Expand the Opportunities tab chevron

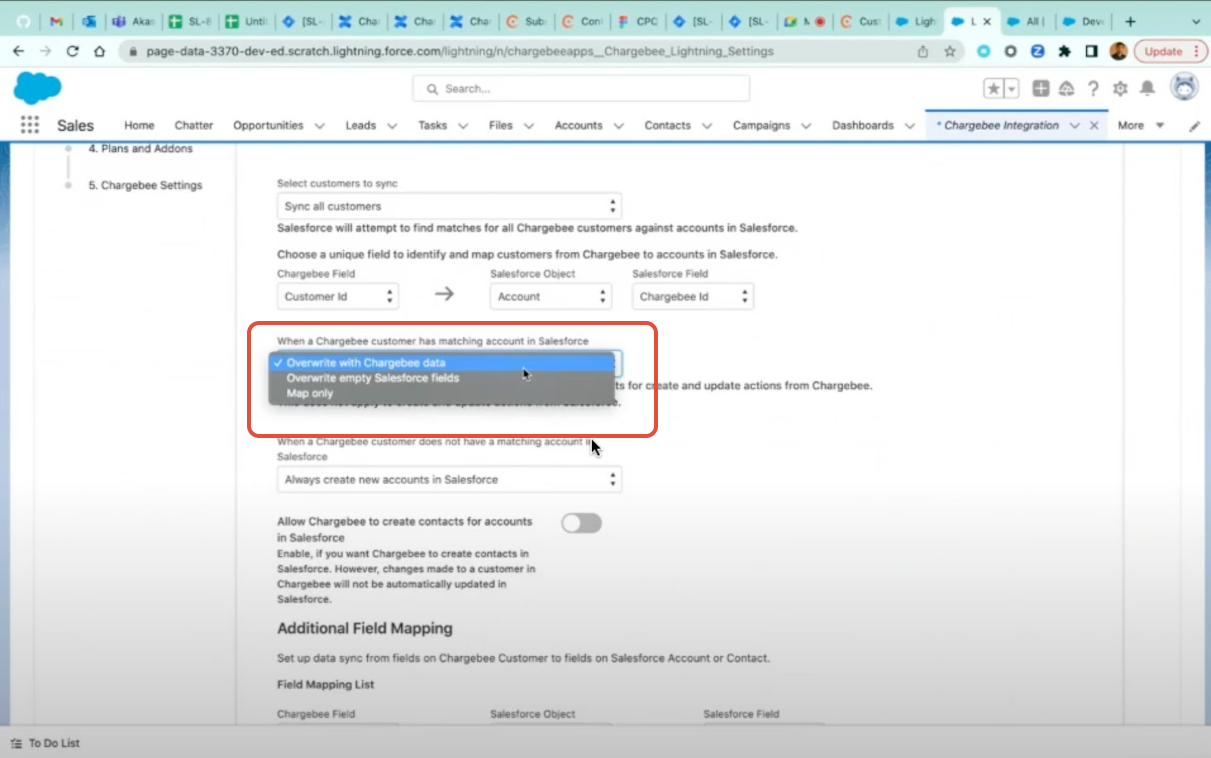click(320, 126)
